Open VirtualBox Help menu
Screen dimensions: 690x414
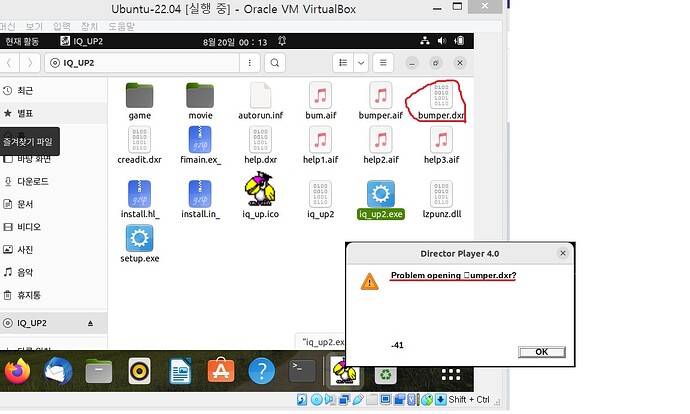[121, 26]
